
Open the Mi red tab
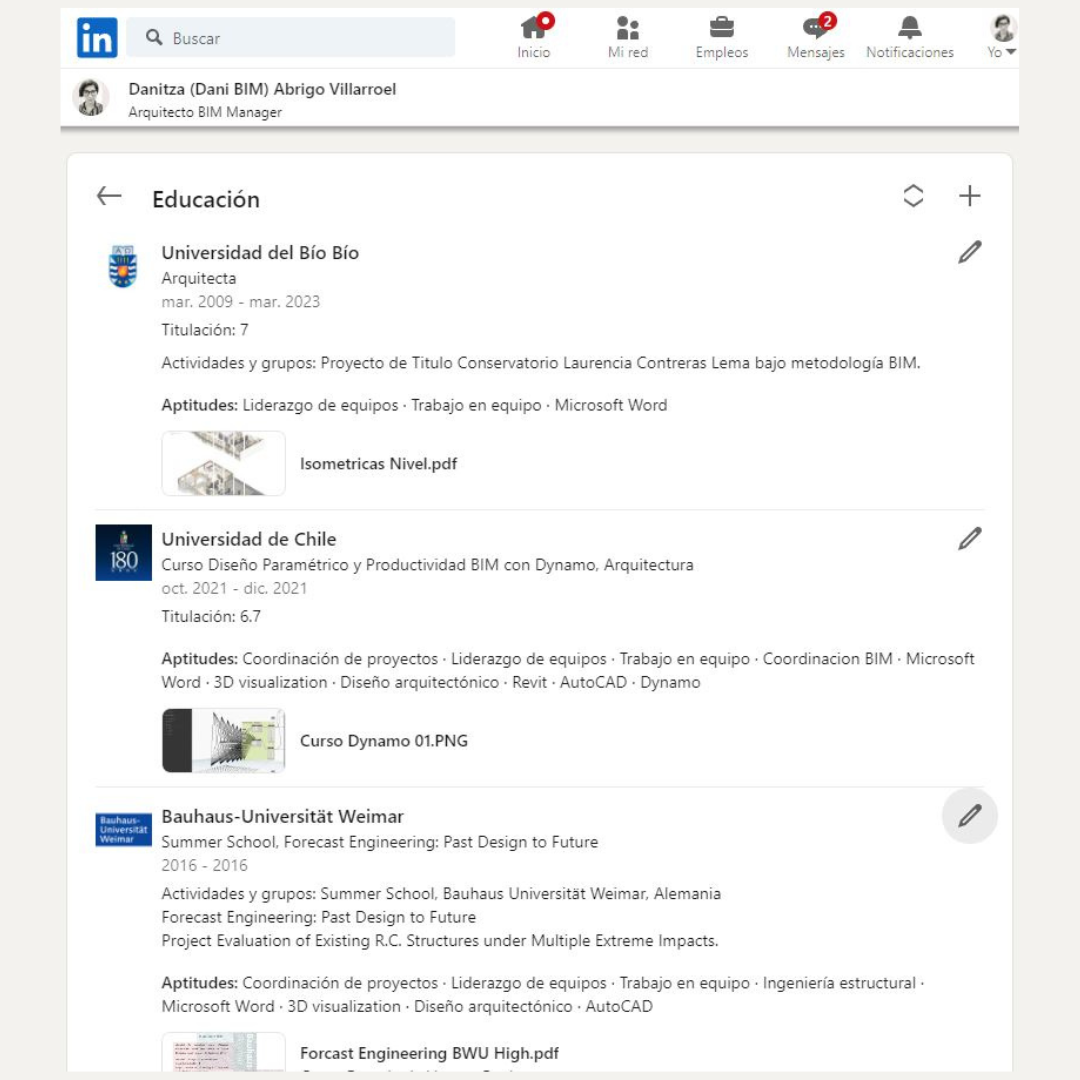627,37
